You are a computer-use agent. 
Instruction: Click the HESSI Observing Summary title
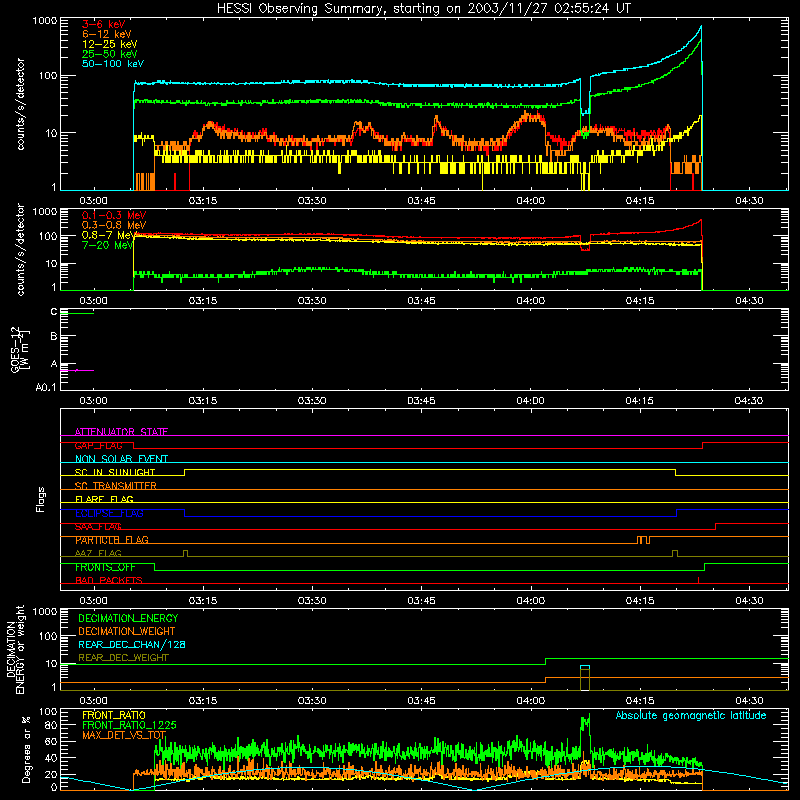[x=423, y=8]
